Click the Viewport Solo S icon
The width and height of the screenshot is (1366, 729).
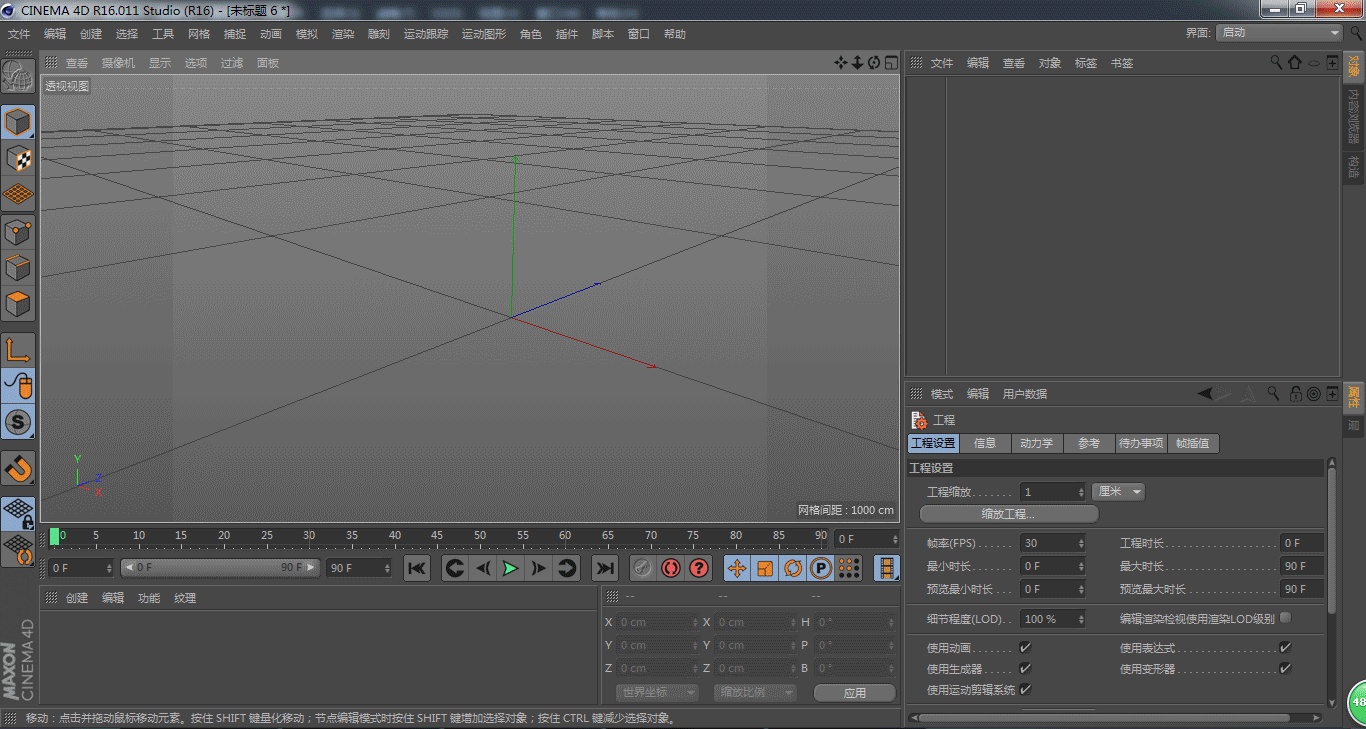coord(18,422)
